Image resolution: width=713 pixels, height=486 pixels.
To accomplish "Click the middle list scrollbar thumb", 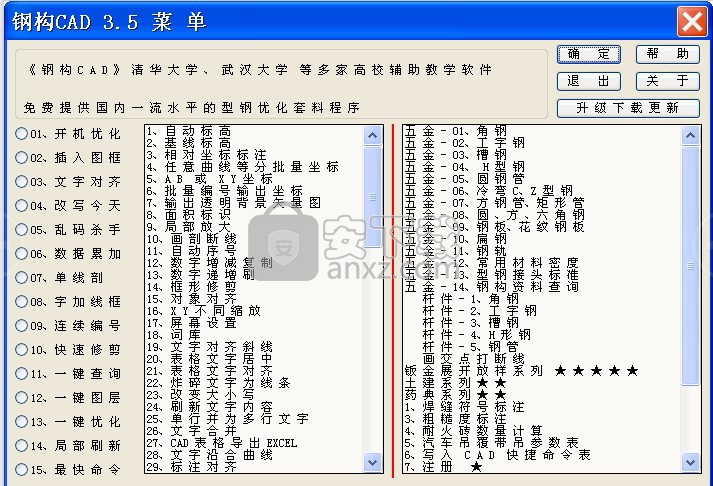I will [372, 197].
